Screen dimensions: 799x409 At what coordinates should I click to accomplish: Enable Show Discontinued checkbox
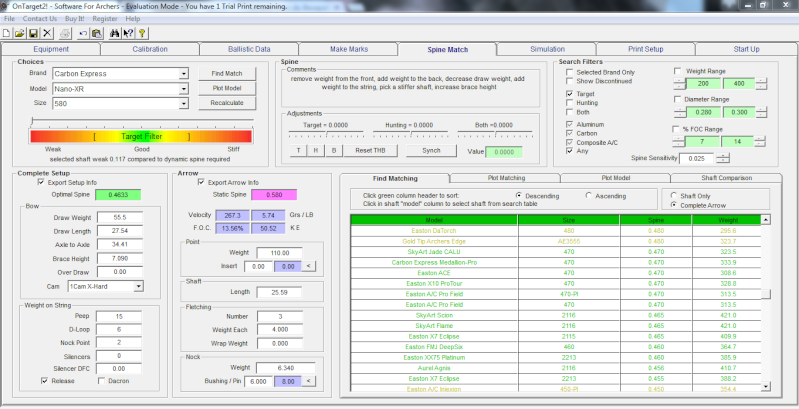point(569,81)
